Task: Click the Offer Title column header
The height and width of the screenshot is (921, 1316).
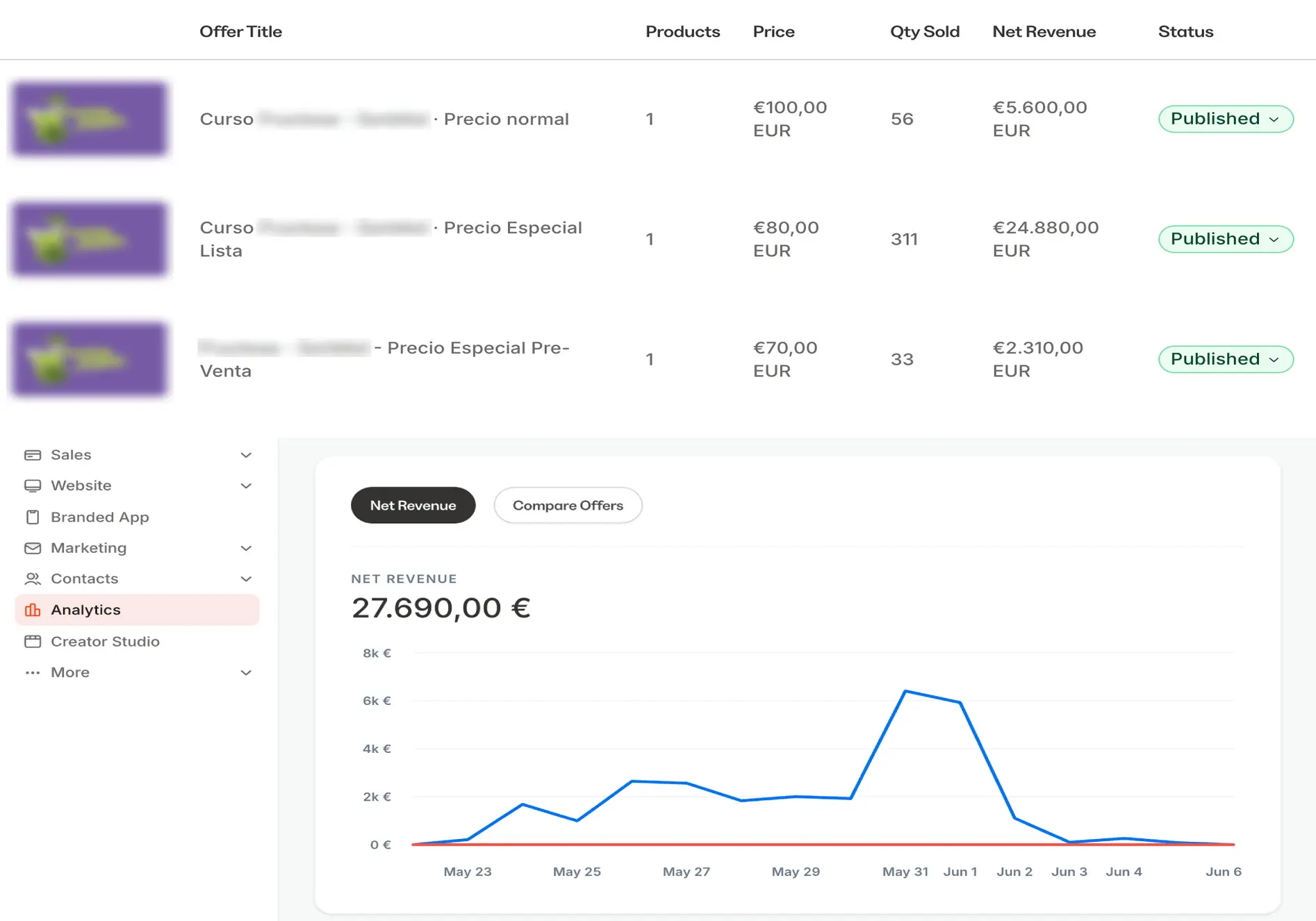Action: point(241,31)
